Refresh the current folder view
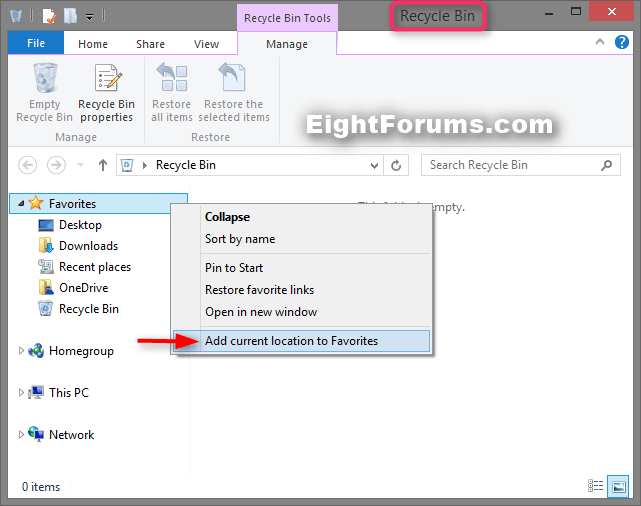 pos(397,165)
